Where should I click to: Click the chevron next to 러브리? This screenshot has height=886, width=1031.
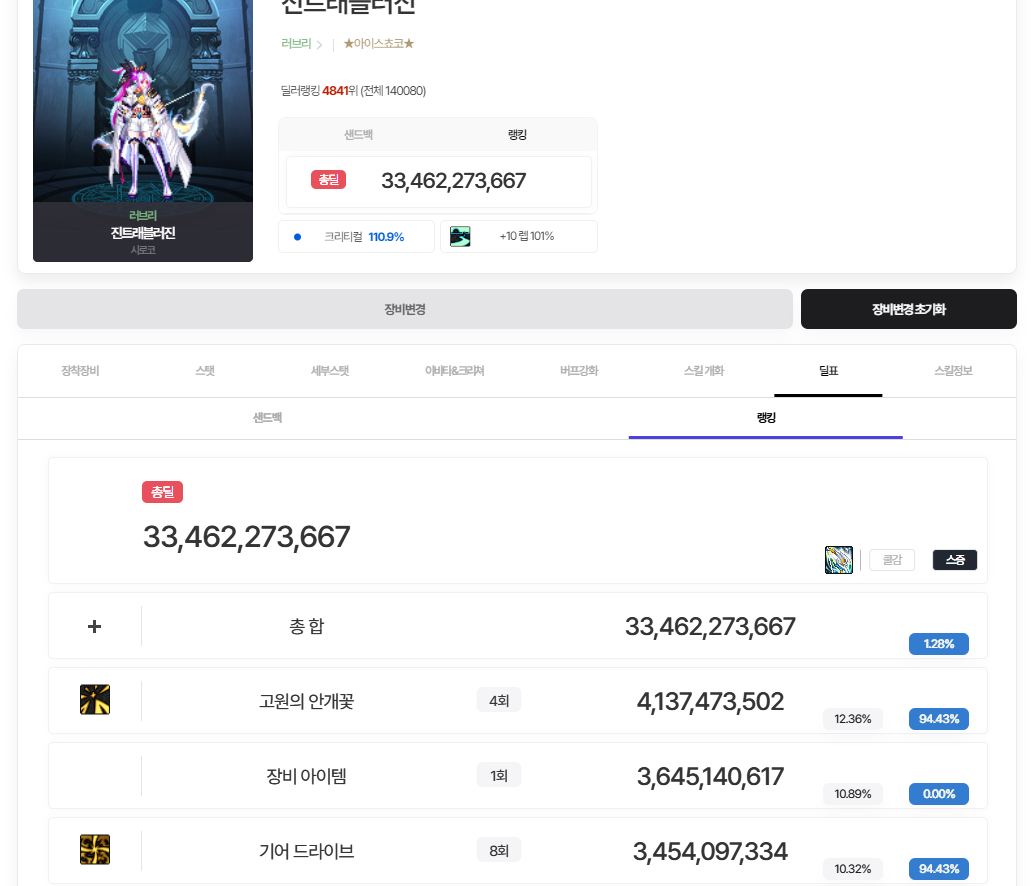319,44
